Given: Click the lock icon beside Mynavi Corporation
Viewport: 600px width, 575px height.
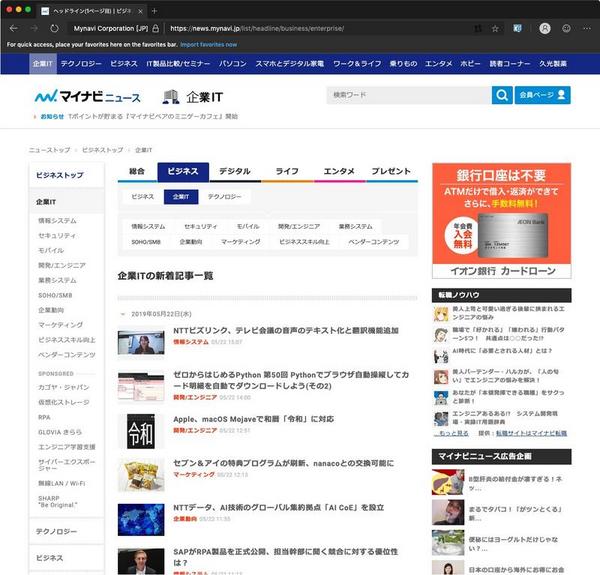Looking at the screenshot, I should [x=155, y=28].
